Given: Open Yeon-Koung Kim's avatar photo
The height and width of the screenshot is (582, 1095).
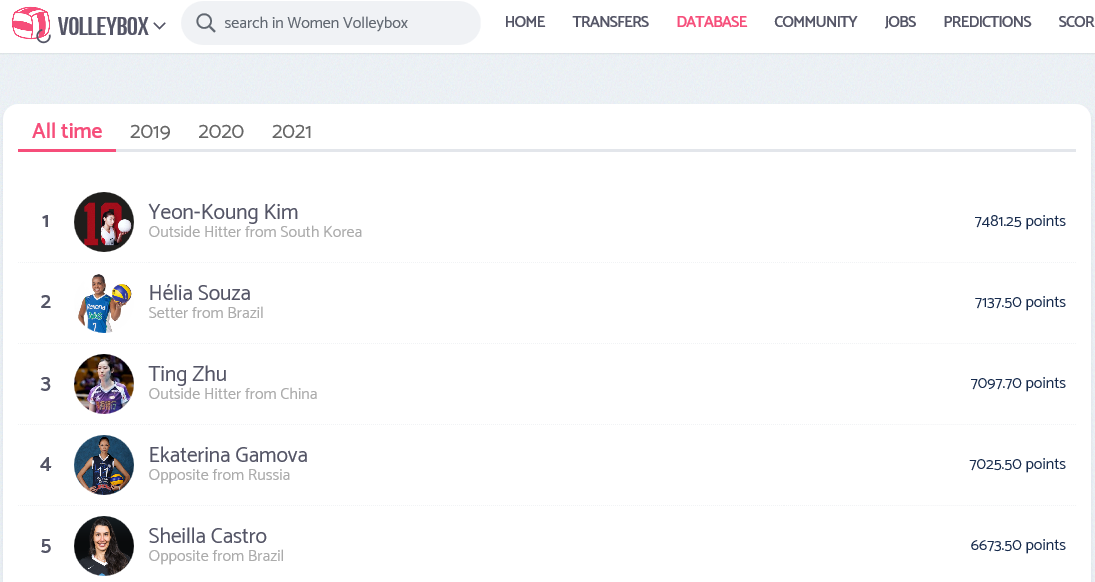Looking at the screenshot, I should [x=104, y=222].
